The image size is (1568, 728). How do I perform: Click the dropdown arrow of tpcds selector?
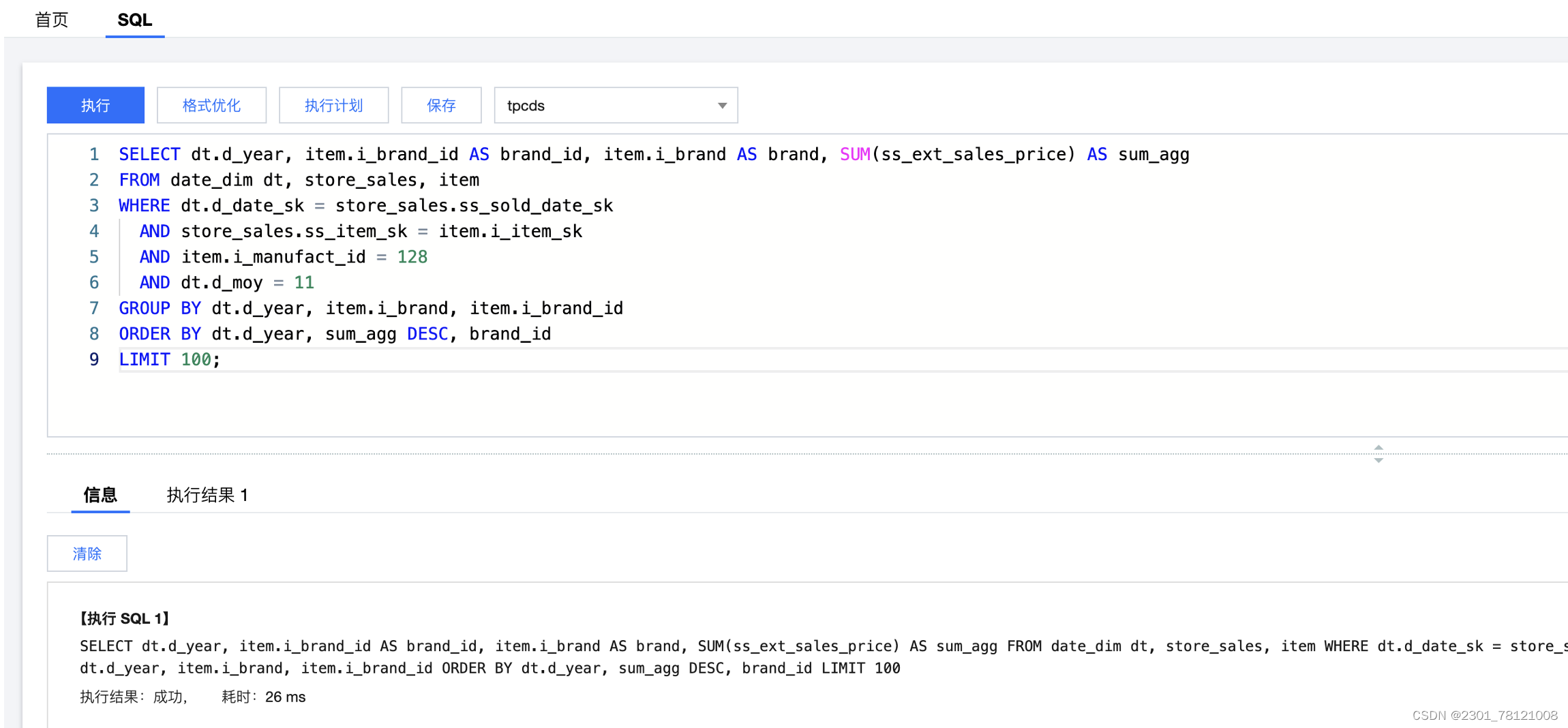(x=722, y=106)
